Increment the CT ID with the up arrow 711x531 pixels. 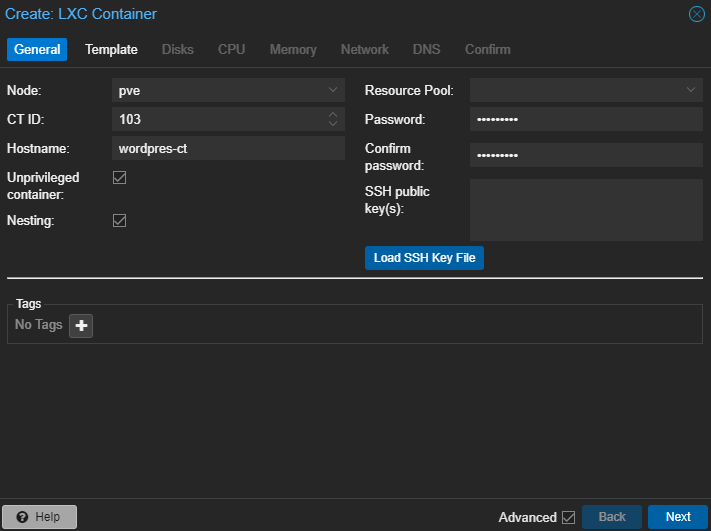coord(333,115)
